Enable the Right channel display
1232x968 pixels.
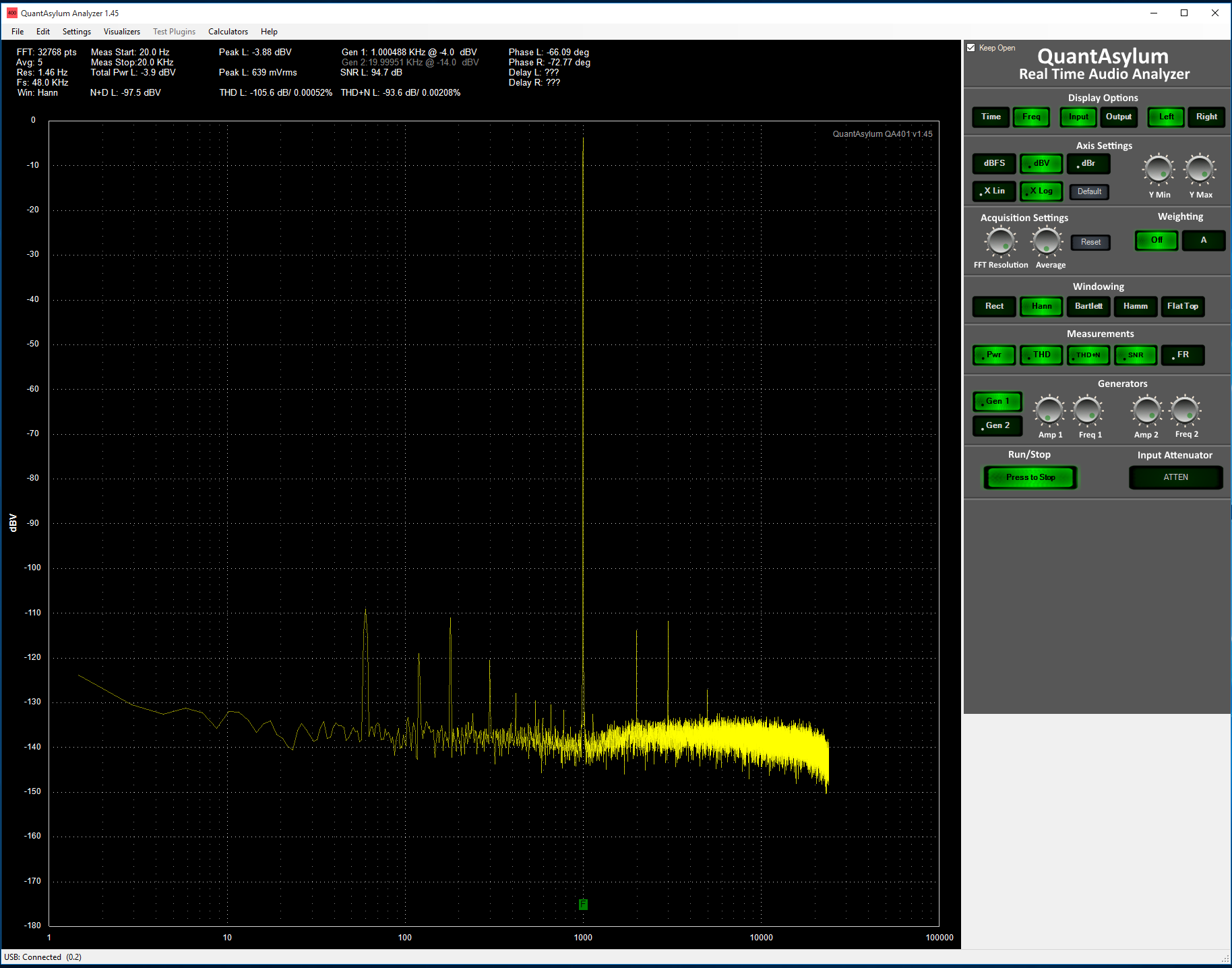pyautogui.click(x=1206, y=117)
